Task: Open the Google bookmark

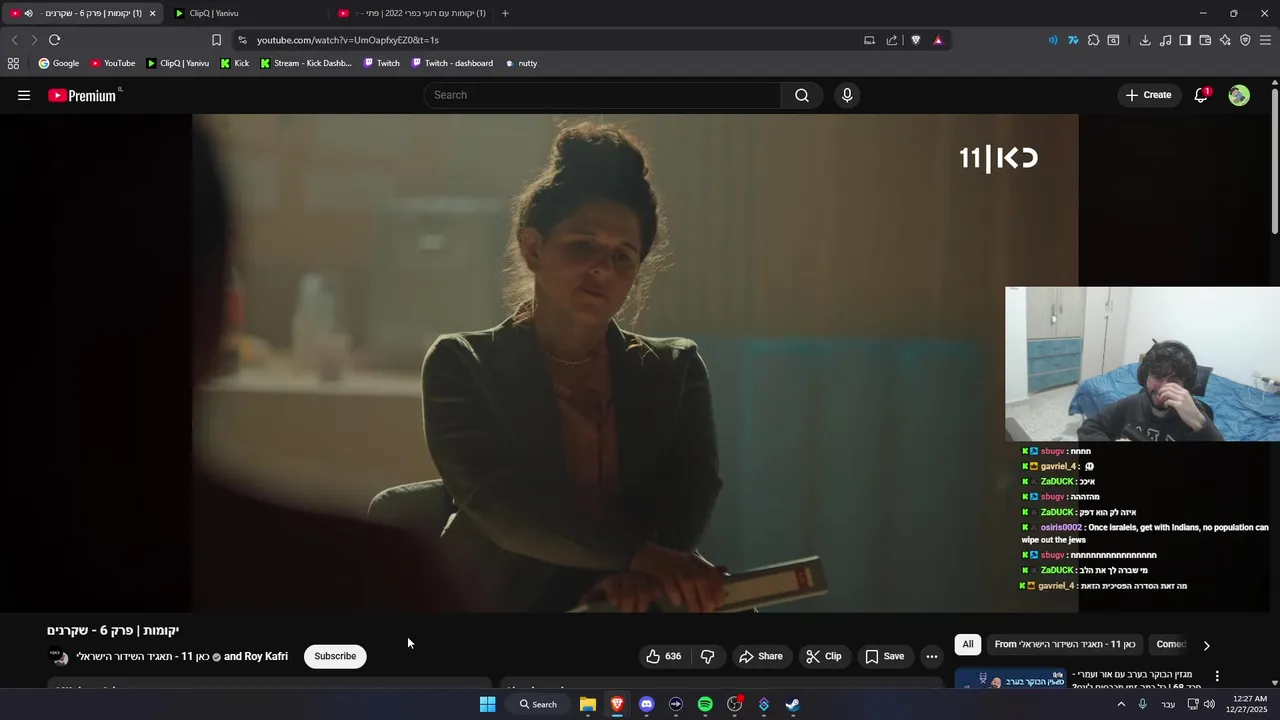Action: [x=58, y=63]
